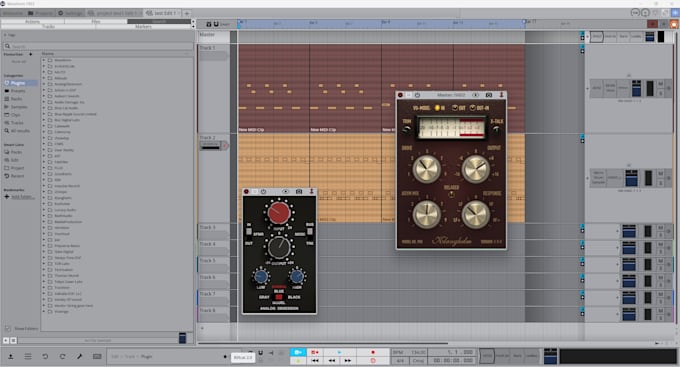Toggle power button on Klanghelm plugin window

[x=417, y=95]
